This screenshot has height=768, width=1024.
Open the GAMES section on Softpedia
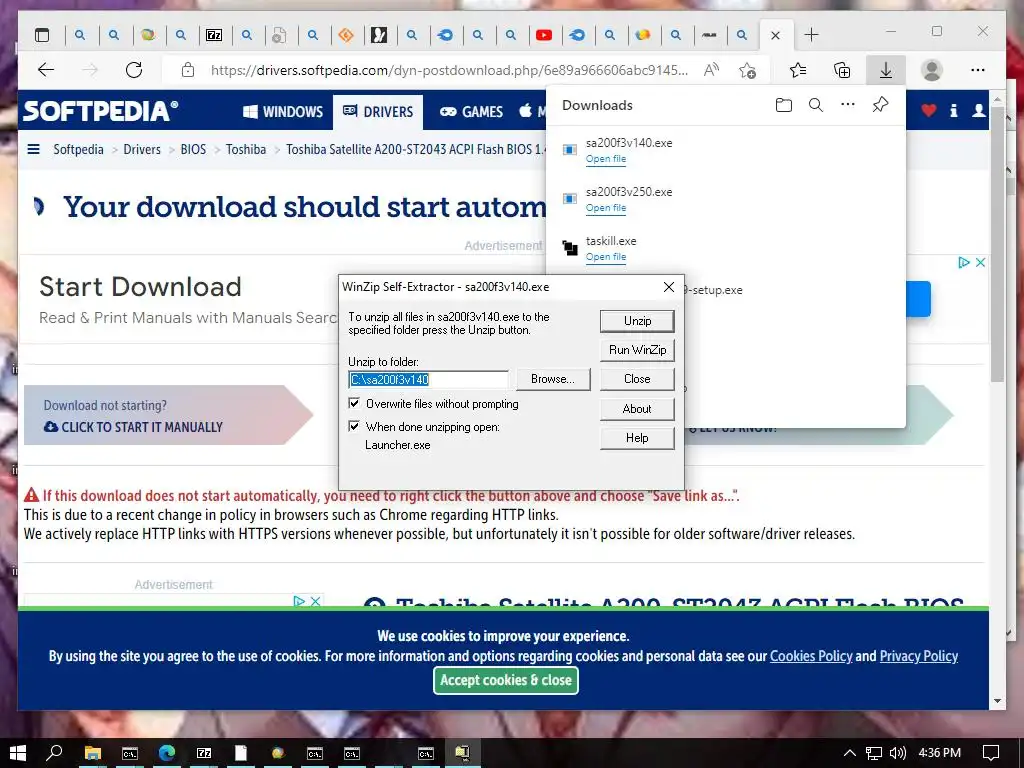click(471, 112)
